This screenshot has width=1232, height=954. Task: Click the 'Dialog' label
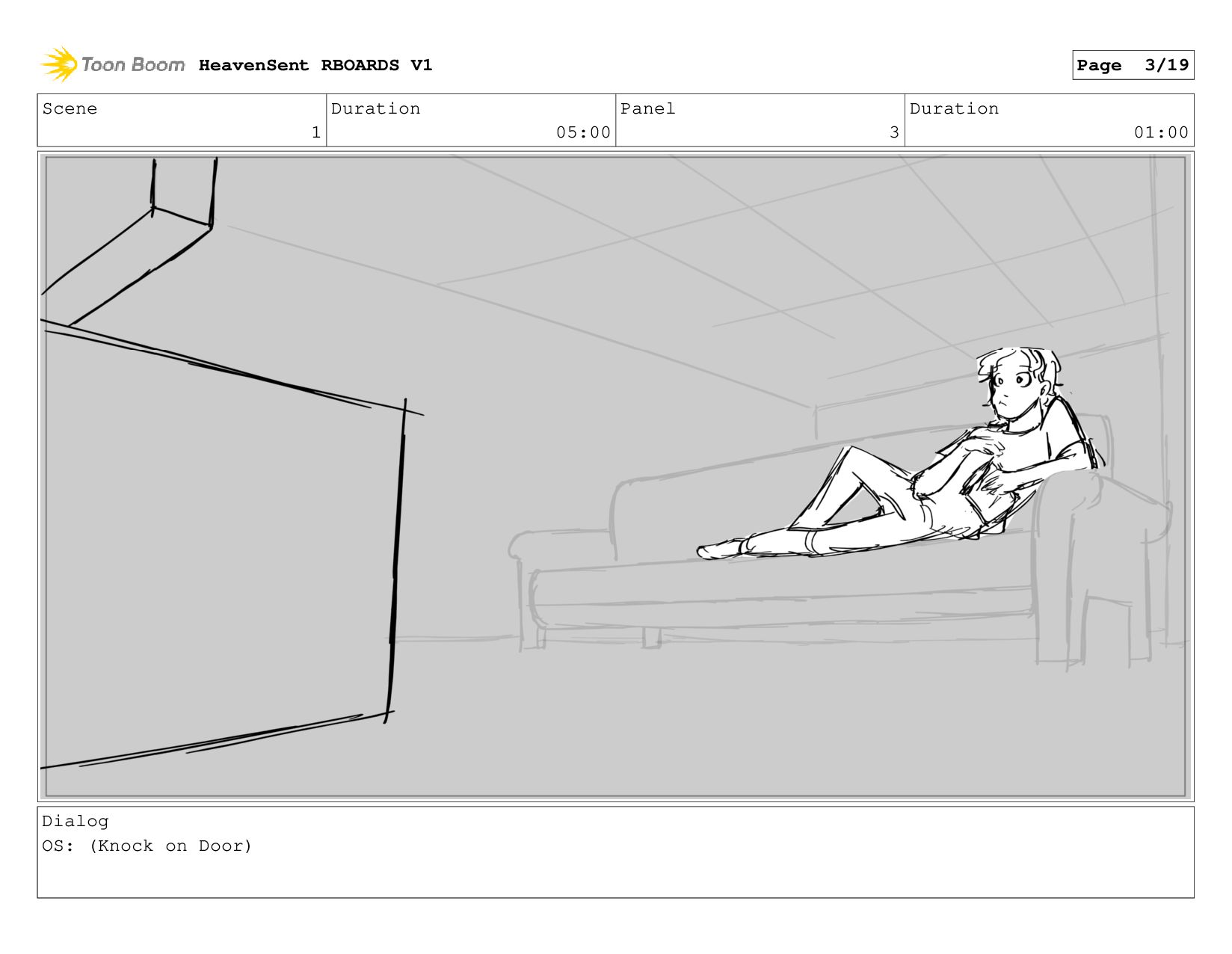pyautogui.click(x=76, y=821)
